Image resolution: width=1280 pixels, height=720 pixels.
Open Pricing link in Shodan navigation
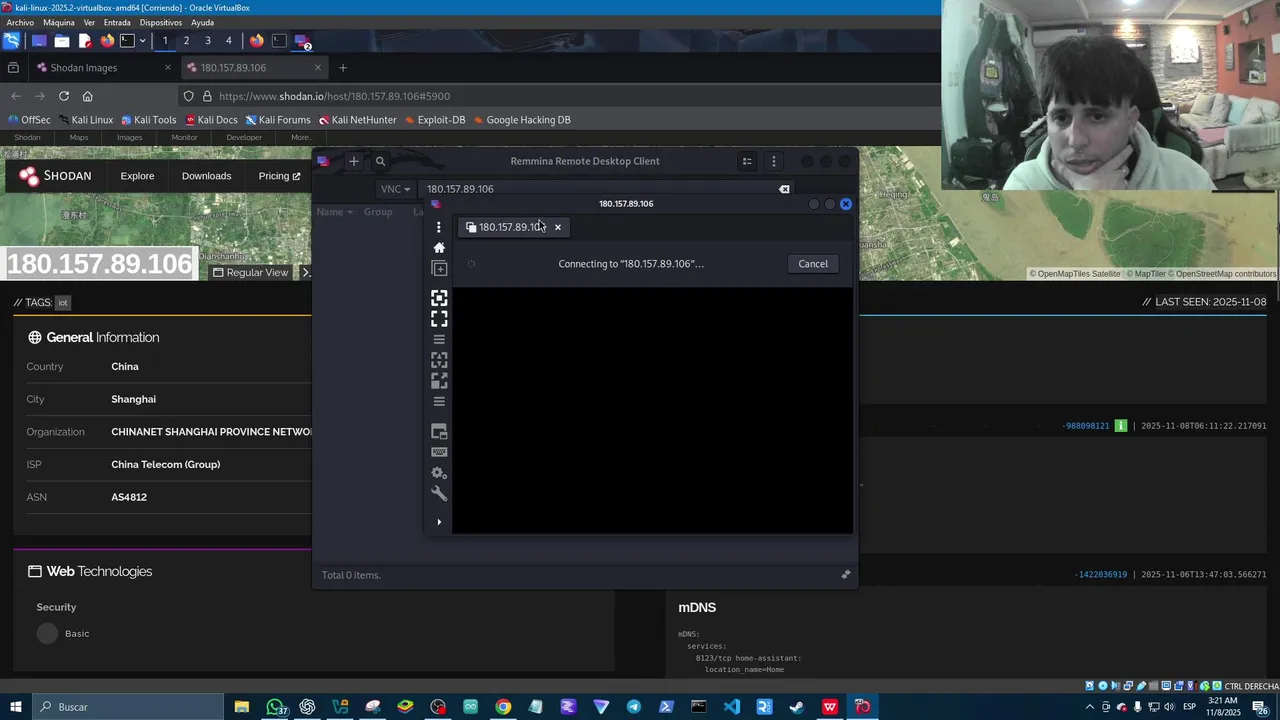pyautogui.click(x=279, y=176)
